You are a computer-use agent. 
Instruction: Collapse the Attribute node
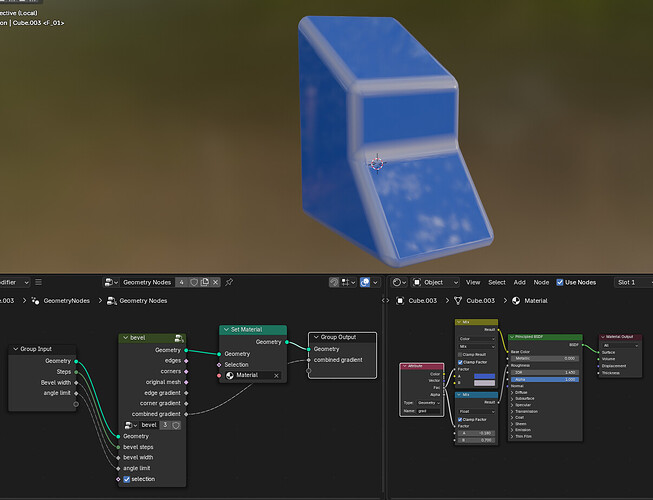point(404,366)
